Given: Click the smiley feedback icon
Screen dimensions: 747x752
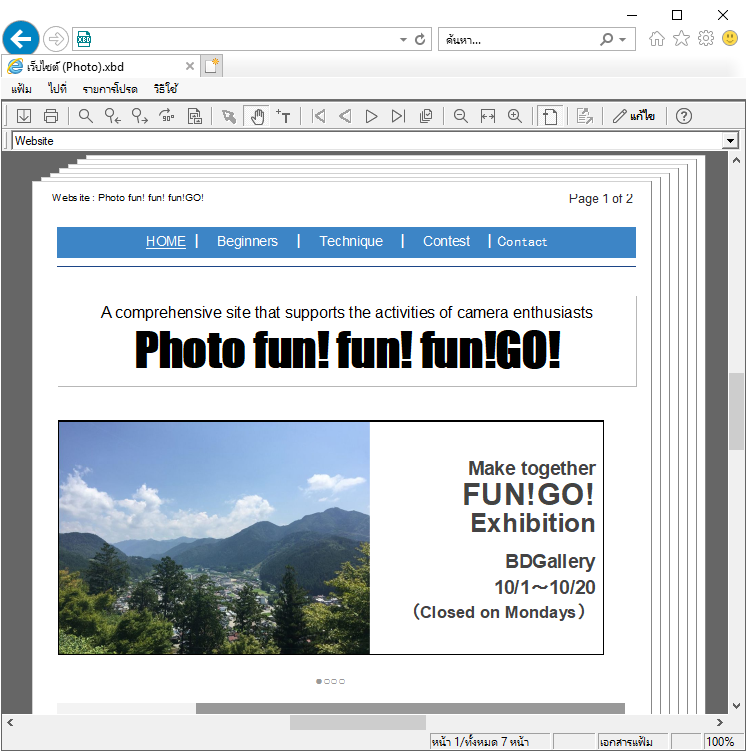Looking at the screenshot, I should (x=730, y=38).
